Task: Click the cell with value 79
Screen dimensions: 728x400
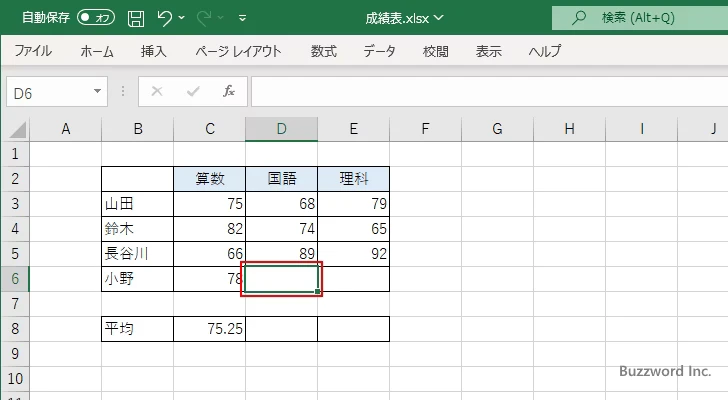Action: click(353, 204)
